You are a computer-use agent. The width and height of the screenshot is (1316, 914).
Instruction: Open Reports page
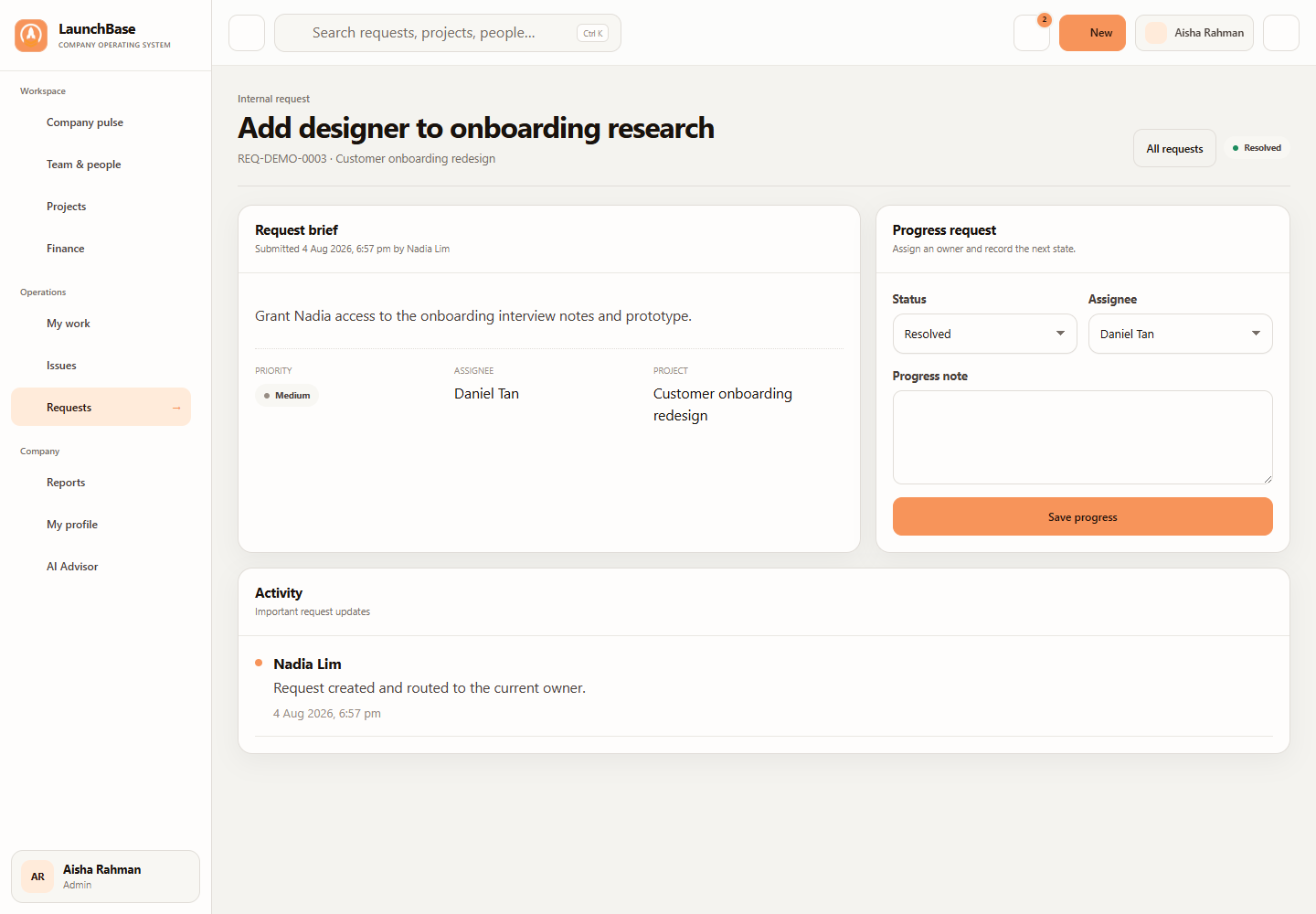point(101,483)
